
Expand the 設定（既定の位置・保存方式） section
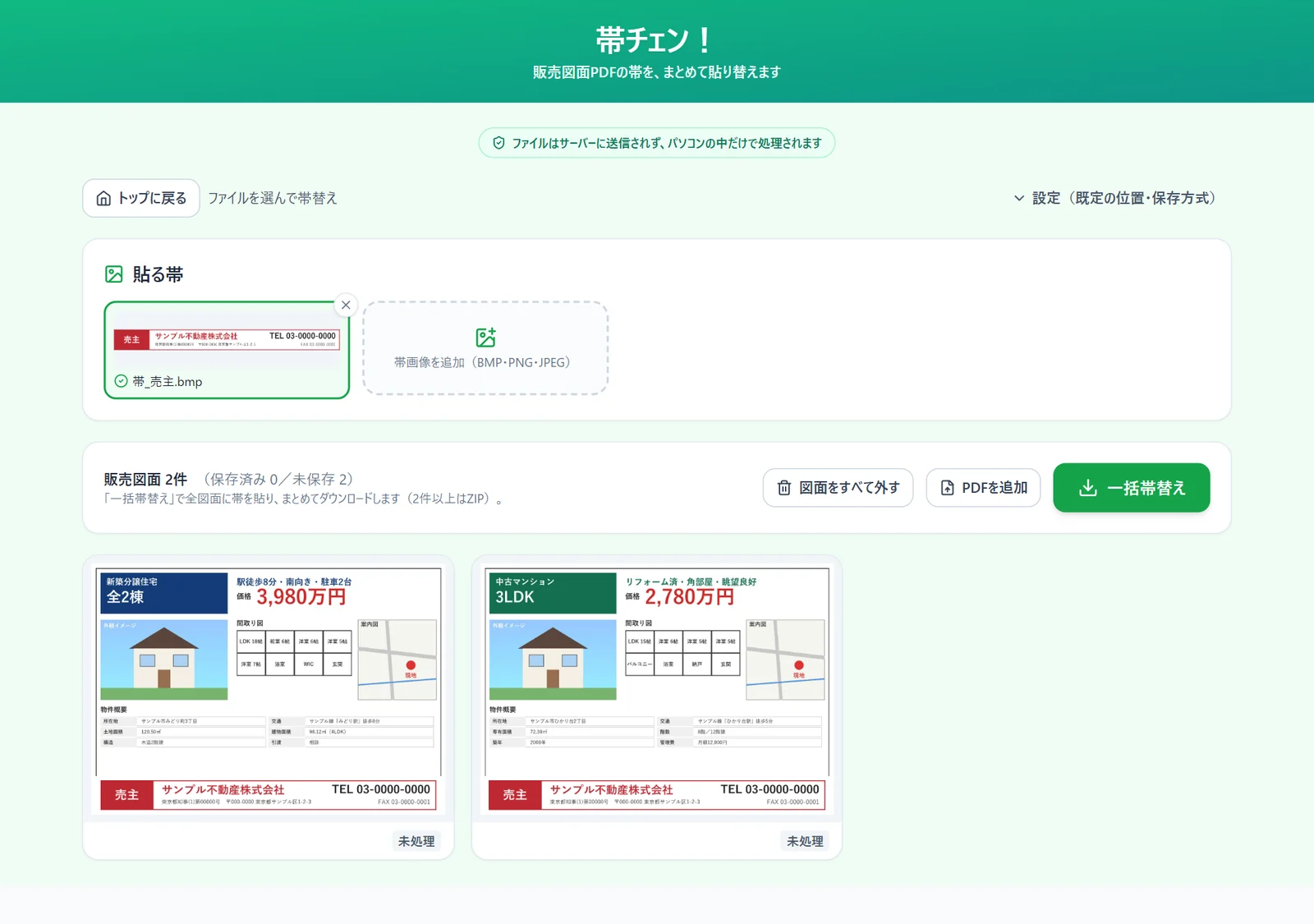[x=1114, y=198]
